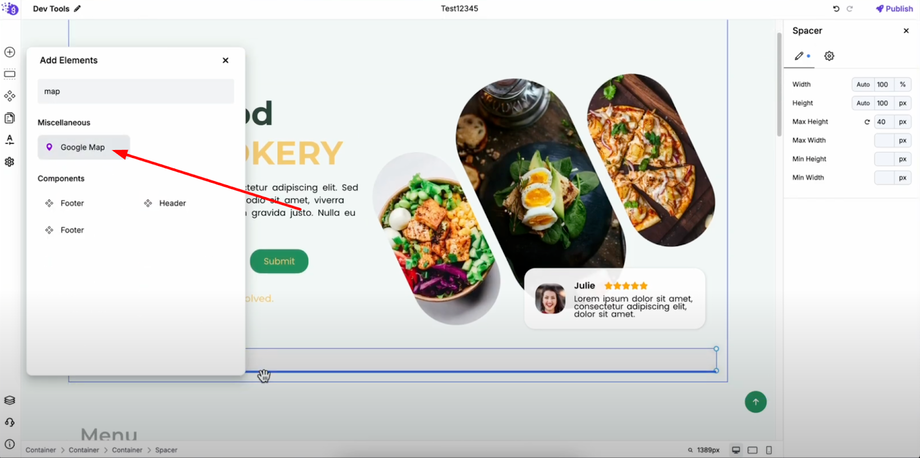Open the settings gear in left sidebar
This screenshot has width=920, height=458.
tap(9, 162)
